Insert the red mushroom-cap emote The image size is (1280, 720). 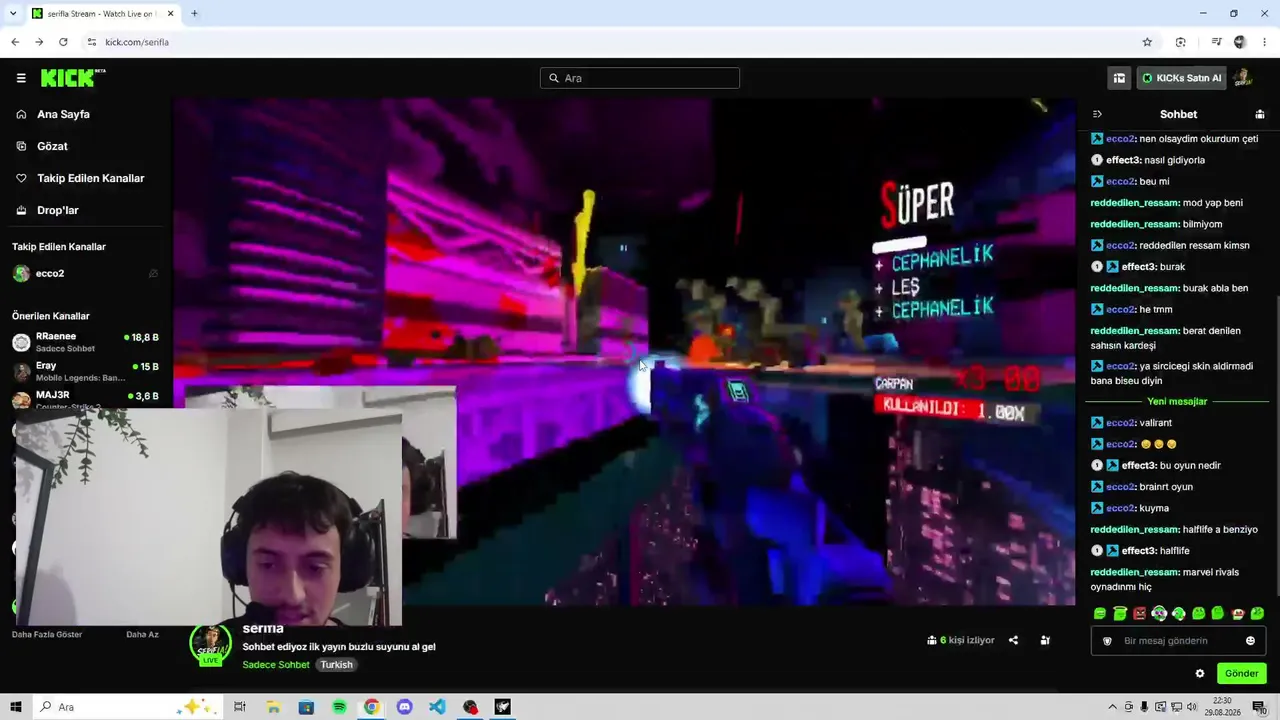click(x=1238, y=613)
